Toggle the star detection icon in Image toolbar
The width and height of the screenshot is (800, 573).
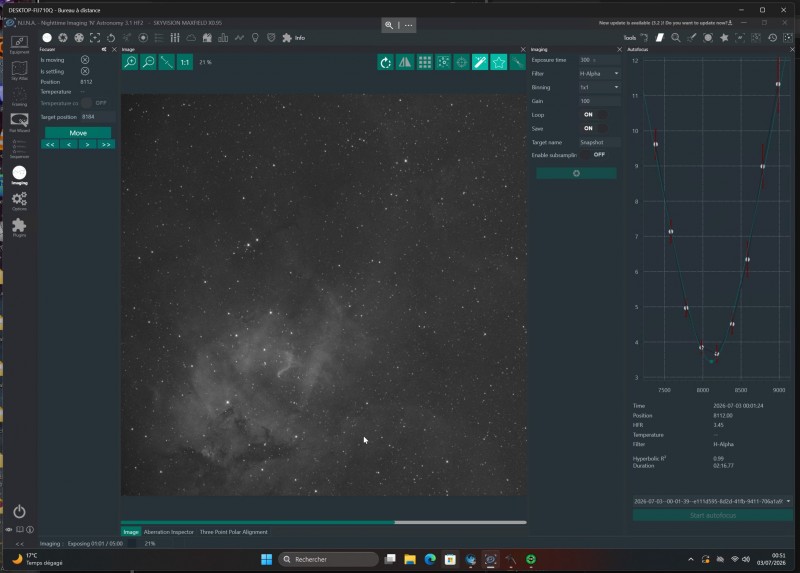click(x=498, y=62)
